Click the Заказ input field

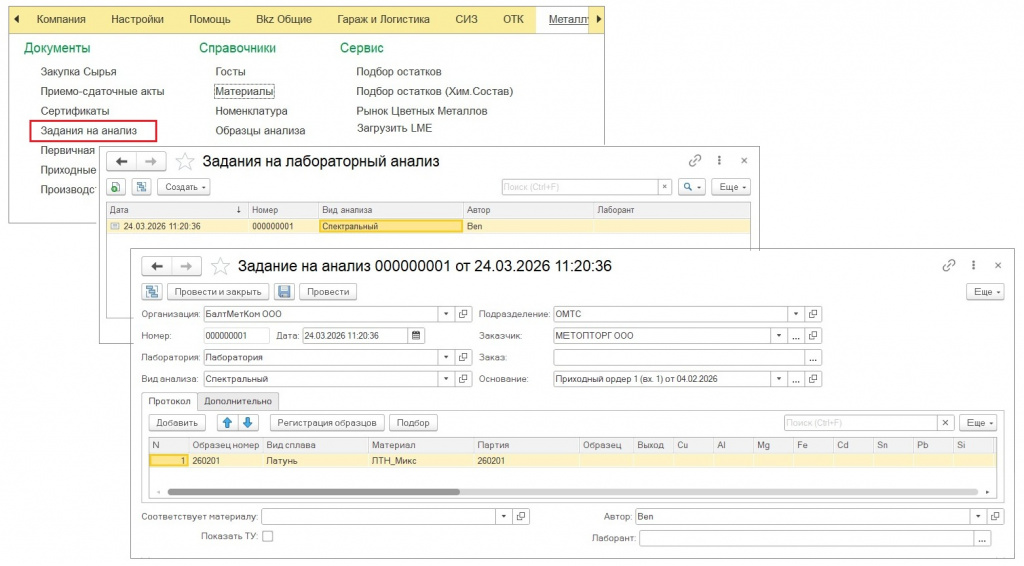pyautogui.click(x=679, y=357)
